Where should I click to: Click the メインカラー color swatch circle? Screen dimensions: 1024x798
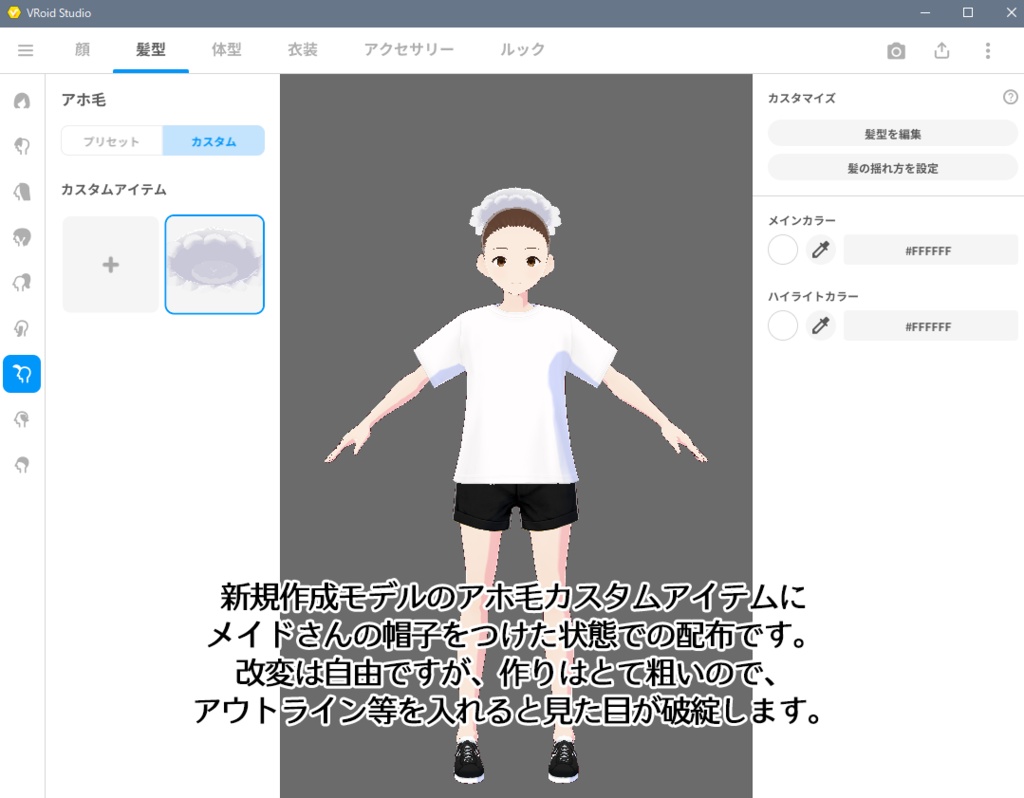tap(782, 250)
